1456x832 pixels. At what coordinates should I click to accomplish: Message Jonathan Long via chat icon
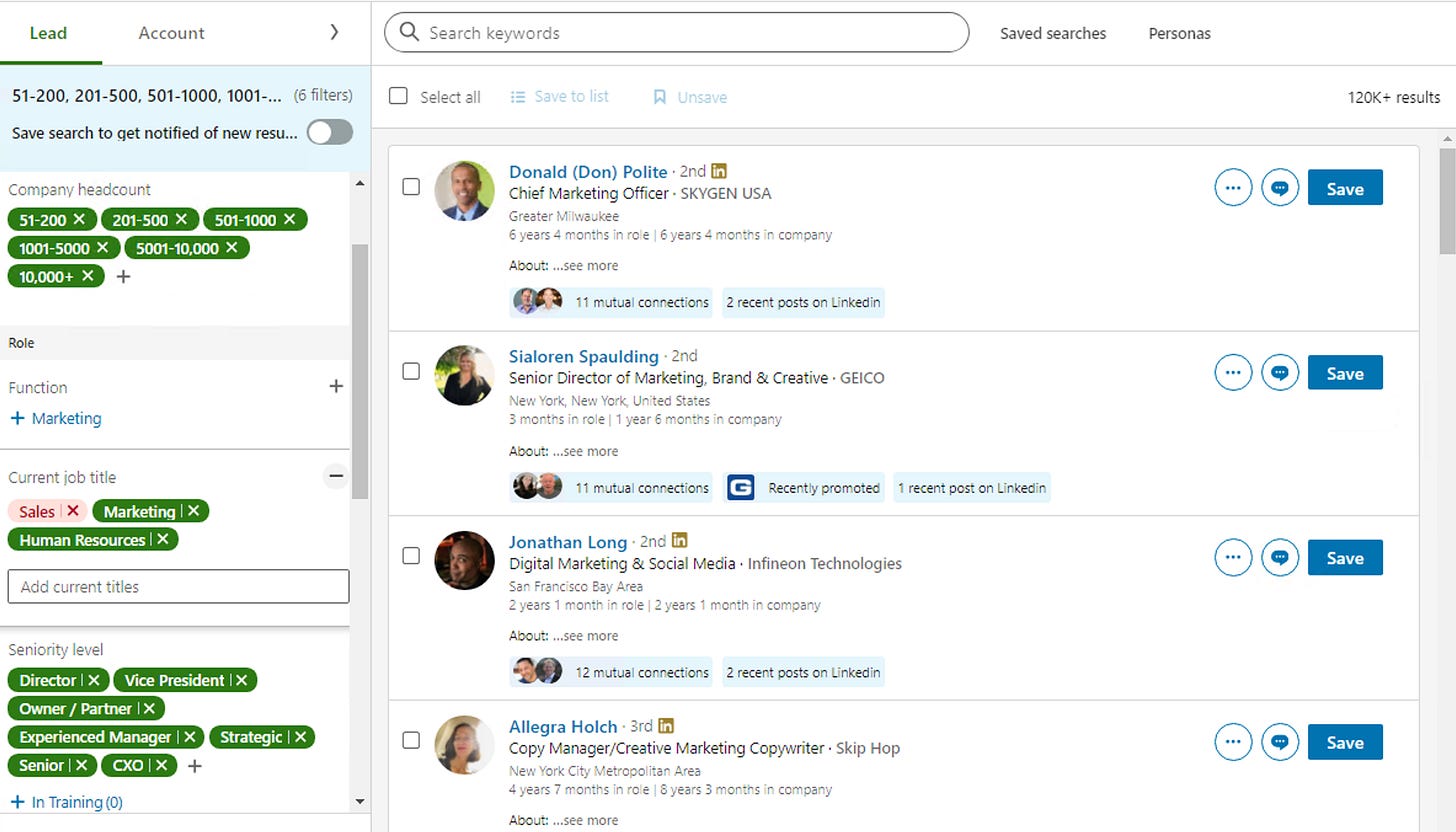pyautogui.click(x=1280, y=558)
